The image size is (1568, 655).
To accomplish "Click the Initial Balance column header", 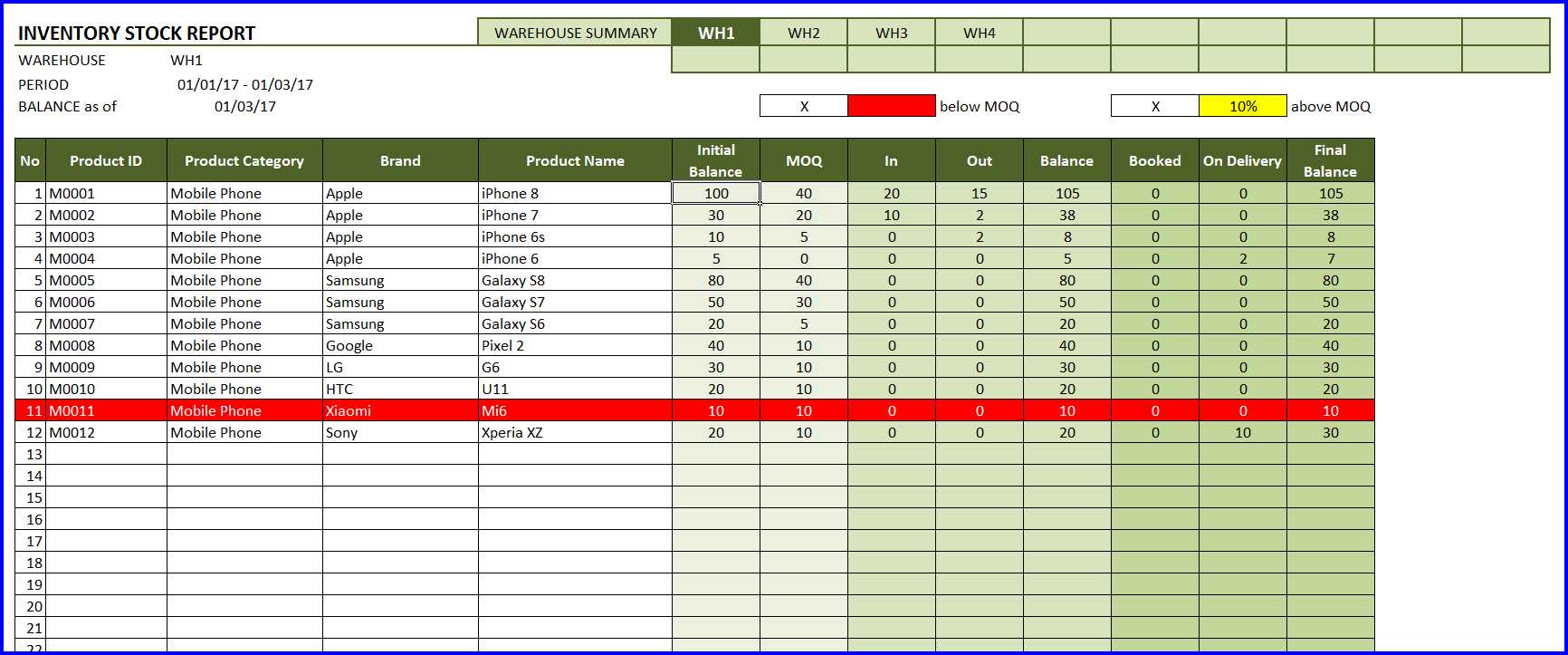I will [x=715, y=160].
